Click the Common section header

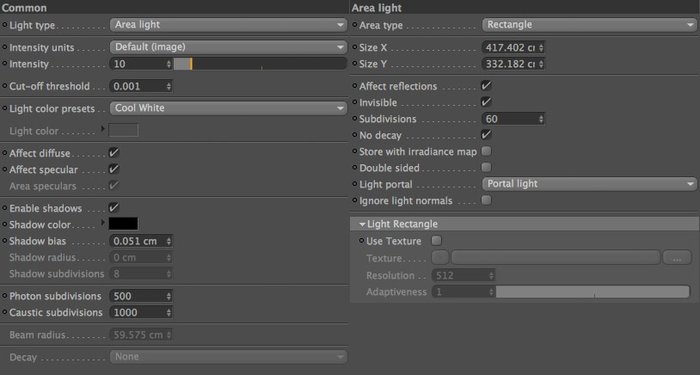(x=24, y=8)
